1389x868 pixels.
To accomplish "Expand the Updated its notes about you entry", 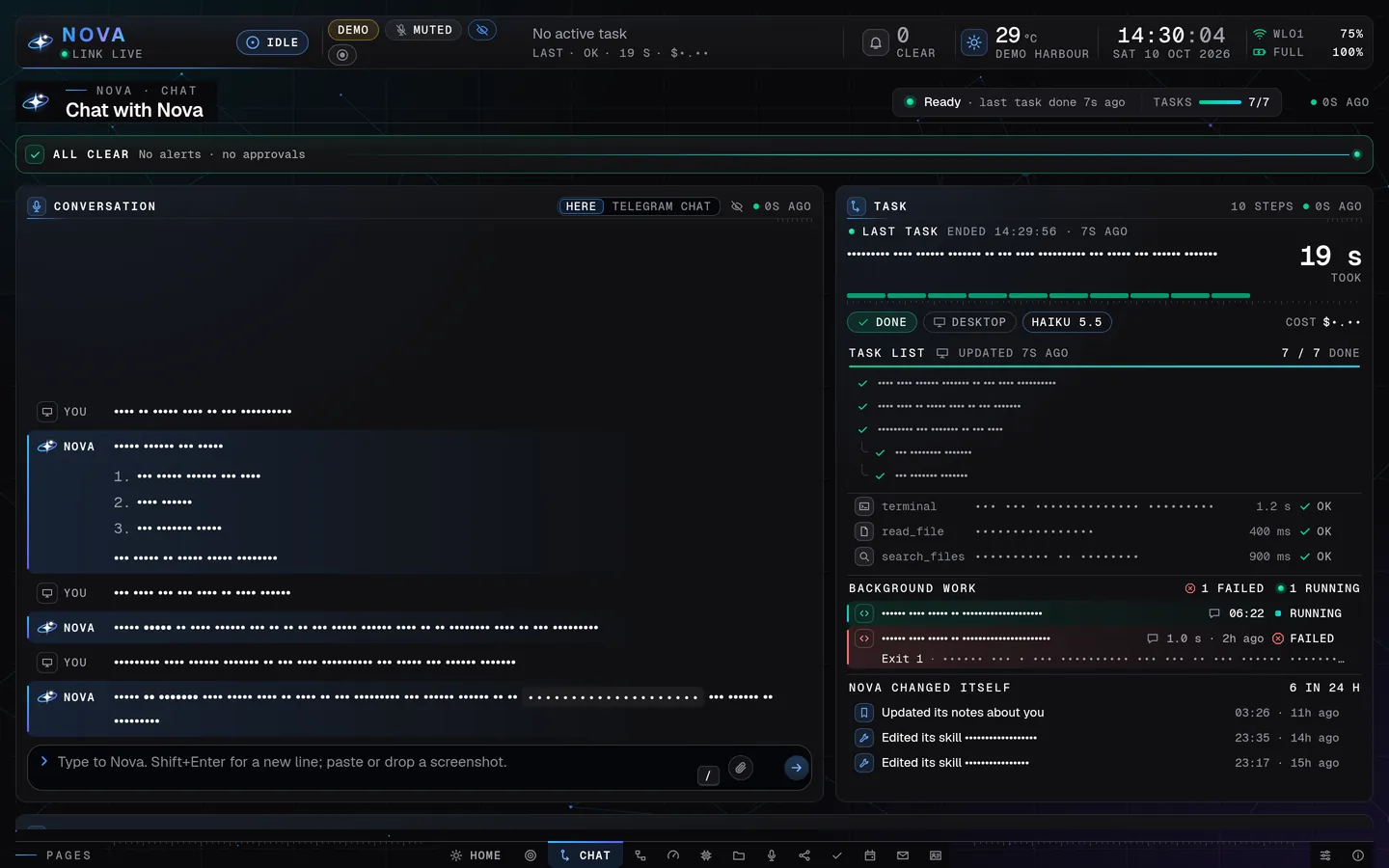I will (1103, 713).
